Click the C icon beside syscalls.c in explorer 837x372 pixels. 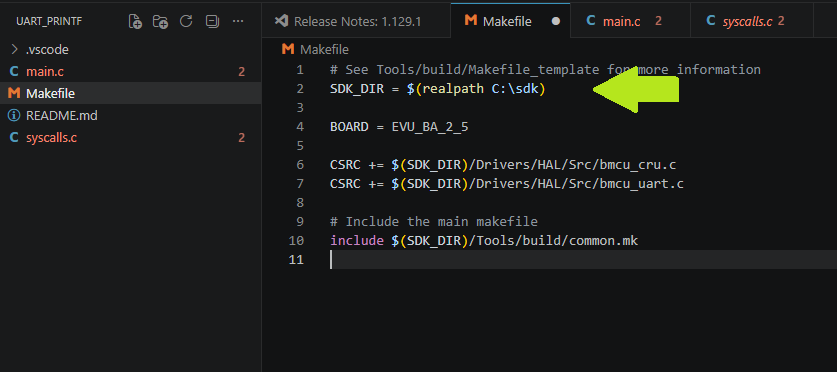[x=14, y=138]
